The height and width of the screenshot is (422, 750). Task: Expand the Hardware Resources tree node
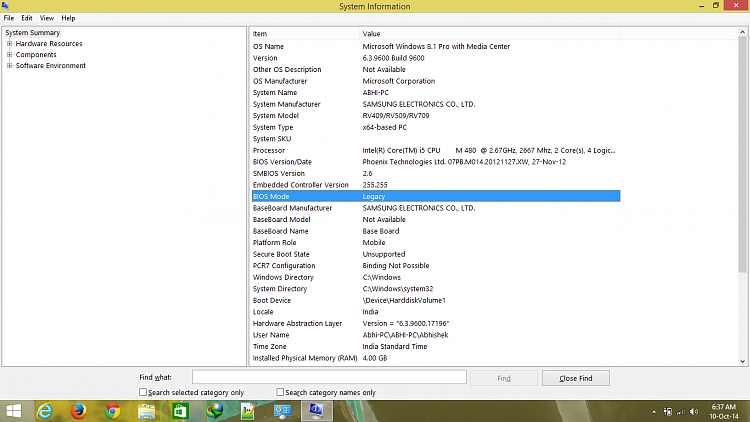pos(9,44)
